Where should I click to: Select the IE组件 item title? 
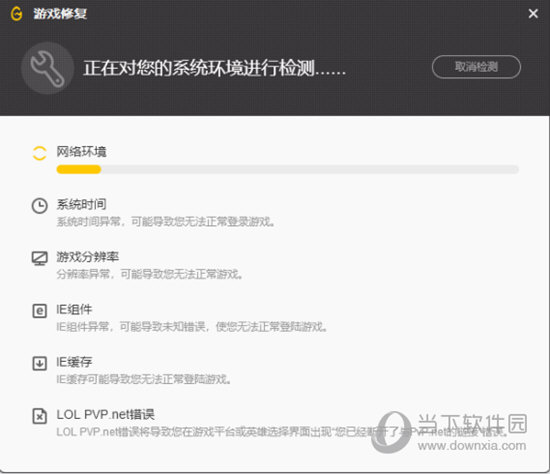coord(74,309)
